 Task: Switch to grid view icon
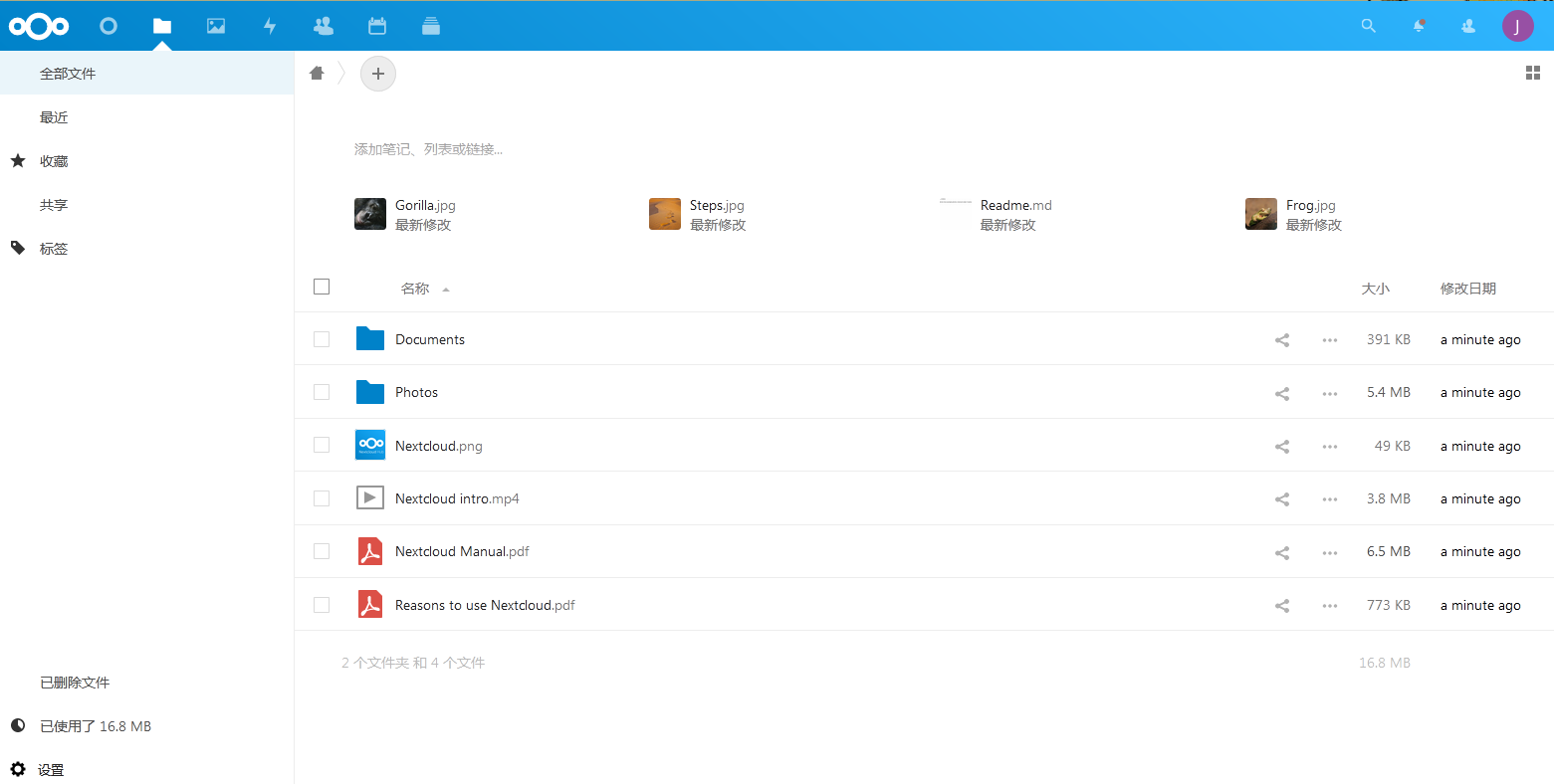click(1533, 74)
